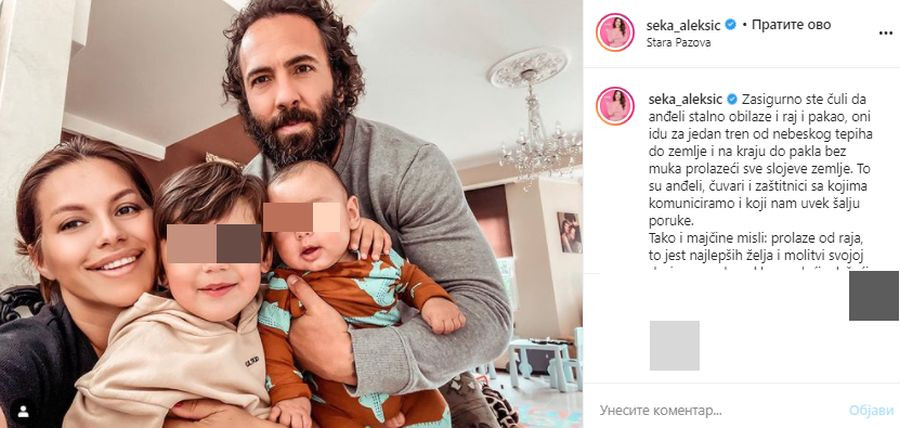Open seka_aleksic username in the post header
This screenshot has height=428, width=900.
[x=684, y=25]
